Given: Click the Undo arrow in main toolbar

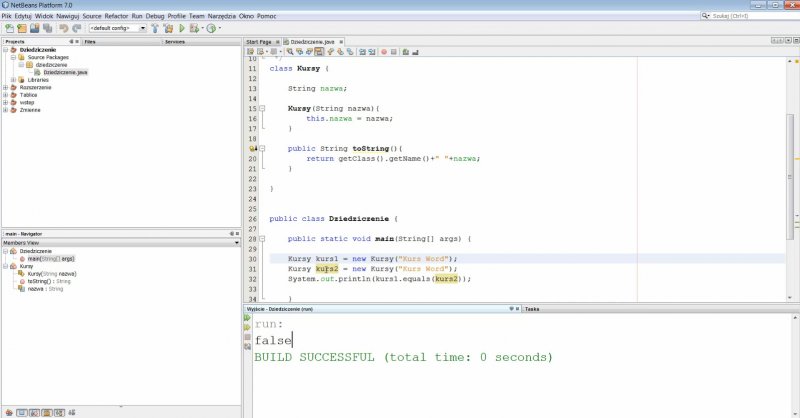Looking at the screenshot, I should 62,28.
